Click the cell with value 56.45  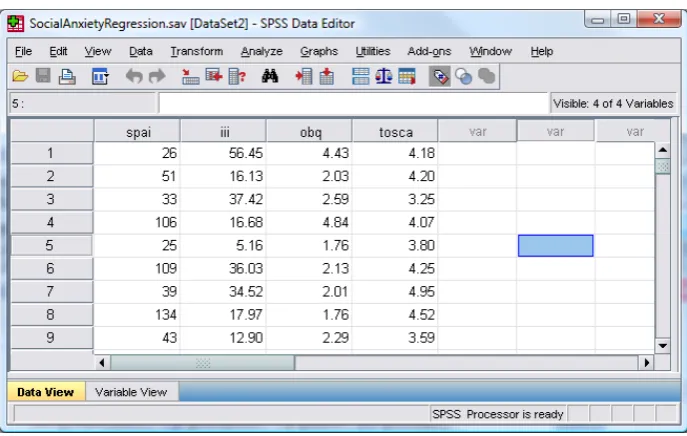click(x=223, y=153)
